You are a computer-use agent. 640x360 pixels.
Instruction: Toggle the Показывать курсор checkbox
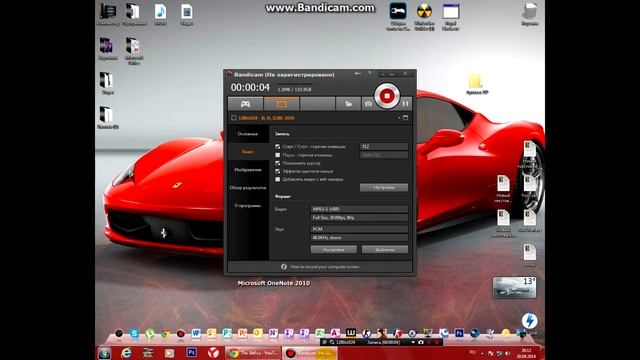[278, 163]
